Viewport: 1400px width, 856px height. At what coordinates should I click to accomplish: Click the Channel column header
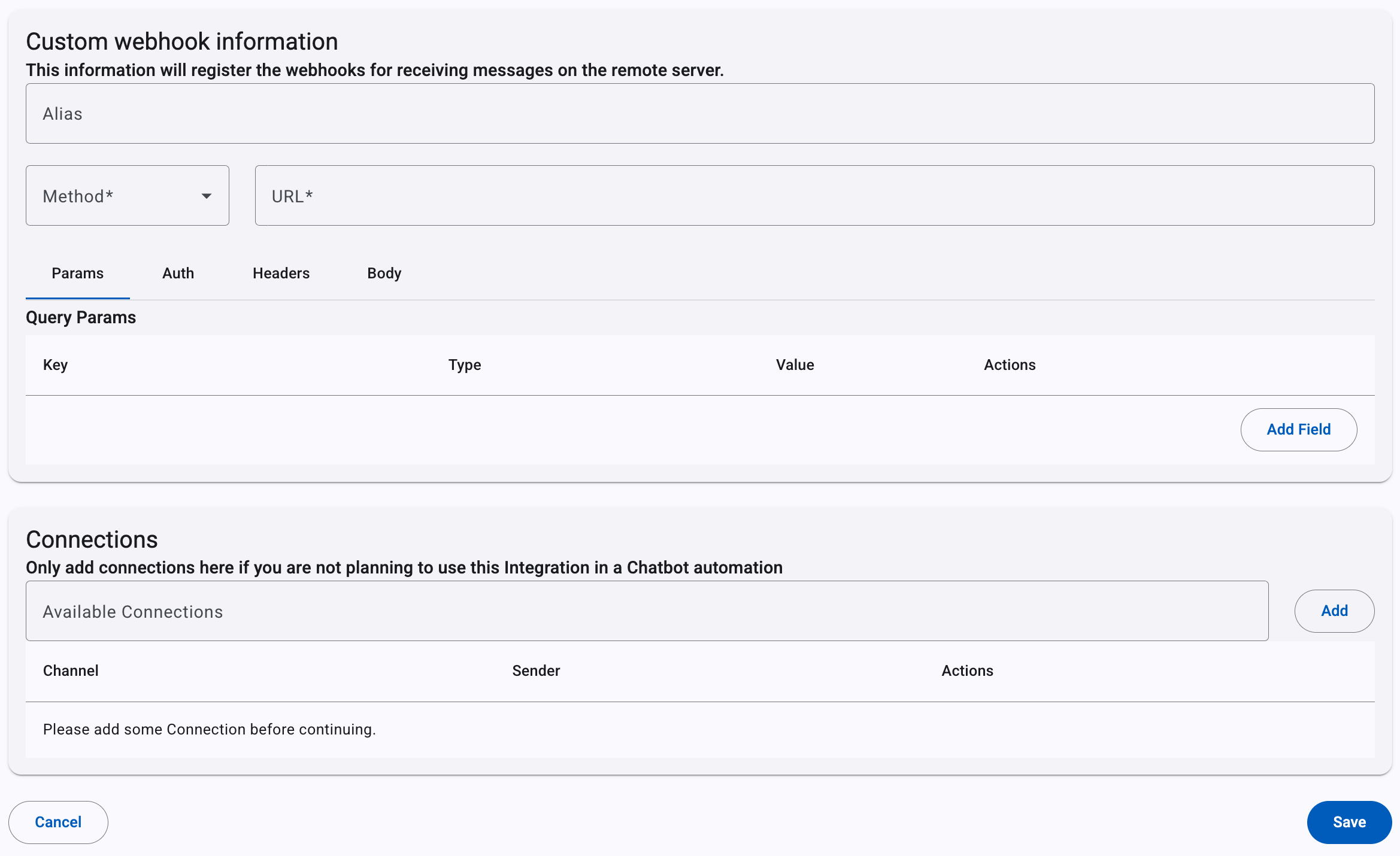(71, 671)
